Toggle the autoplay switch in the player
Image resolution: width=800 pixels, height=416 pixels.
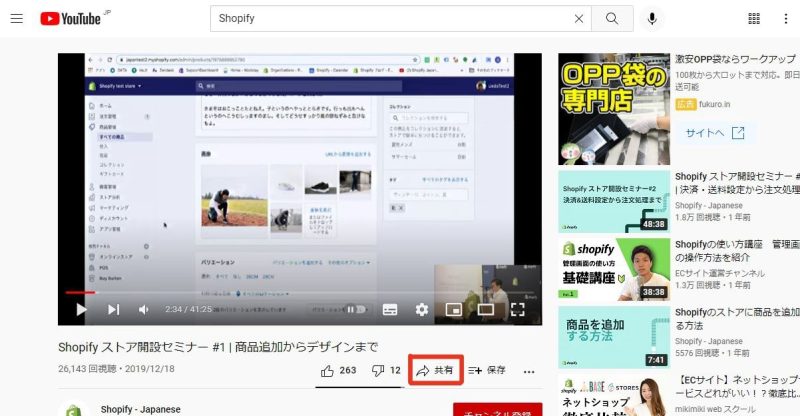[x=356, y=309]
